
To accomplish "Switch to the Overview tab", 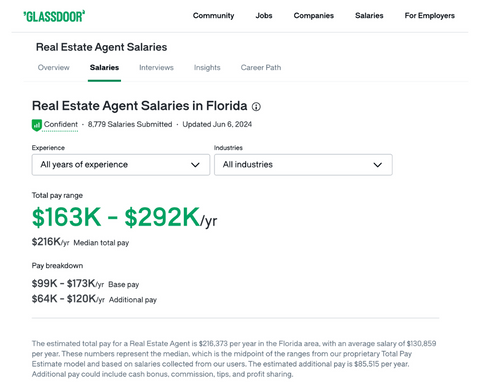I will 54,67.
